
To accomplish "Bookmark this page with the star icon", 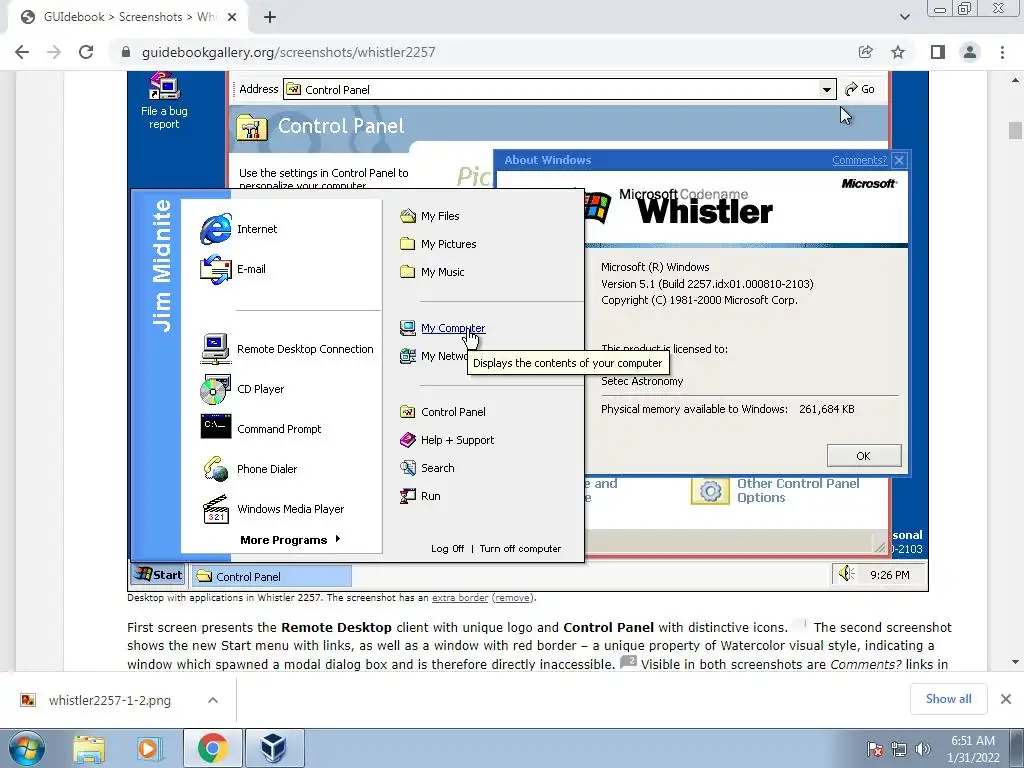I will click(x=898, y=52).
